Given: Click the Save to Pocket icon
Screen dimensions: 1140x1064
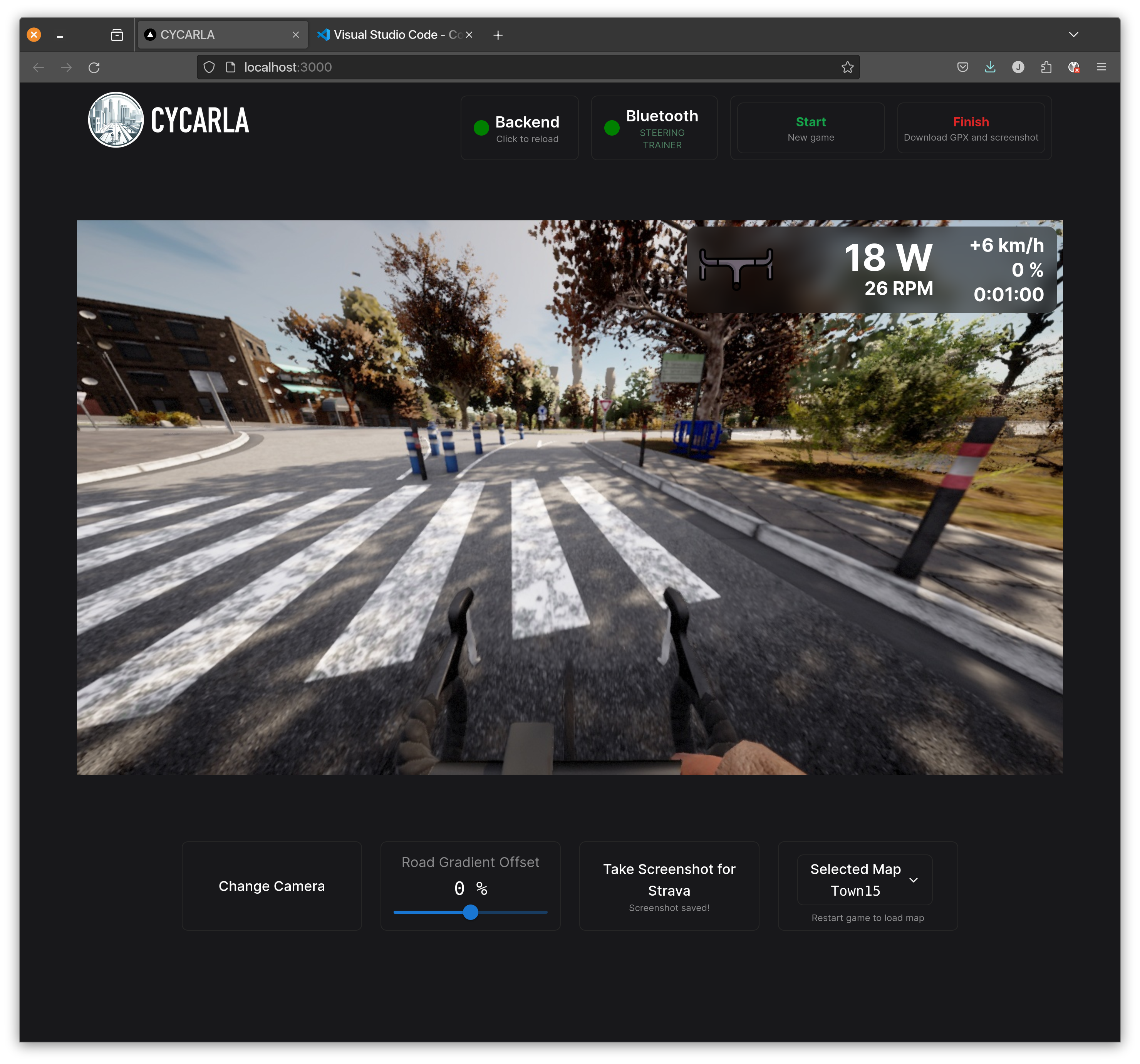Looking at the screenshot, I should [962, 67].
